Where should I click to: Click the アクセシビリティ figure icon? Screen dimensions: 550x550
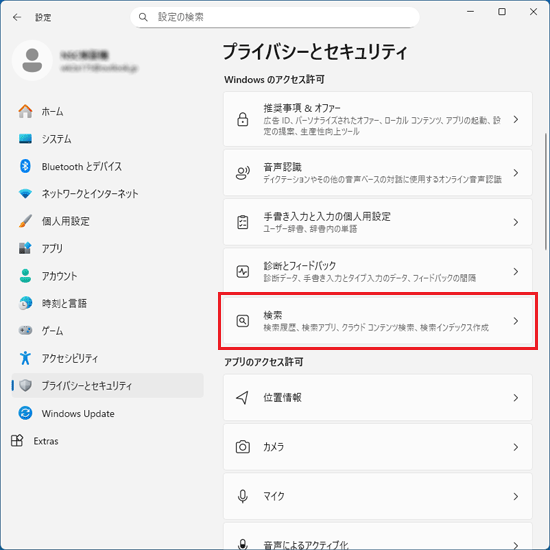point(25,358)
